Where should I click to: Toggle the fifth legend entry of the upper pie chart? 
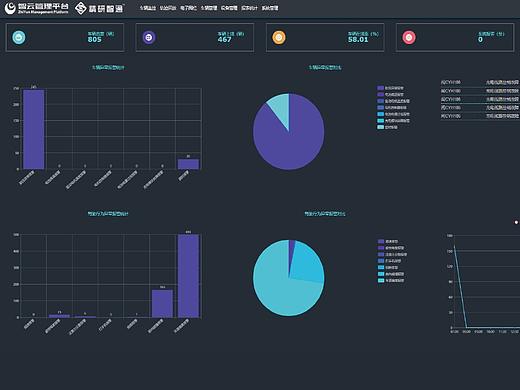[x=393, y=114]
